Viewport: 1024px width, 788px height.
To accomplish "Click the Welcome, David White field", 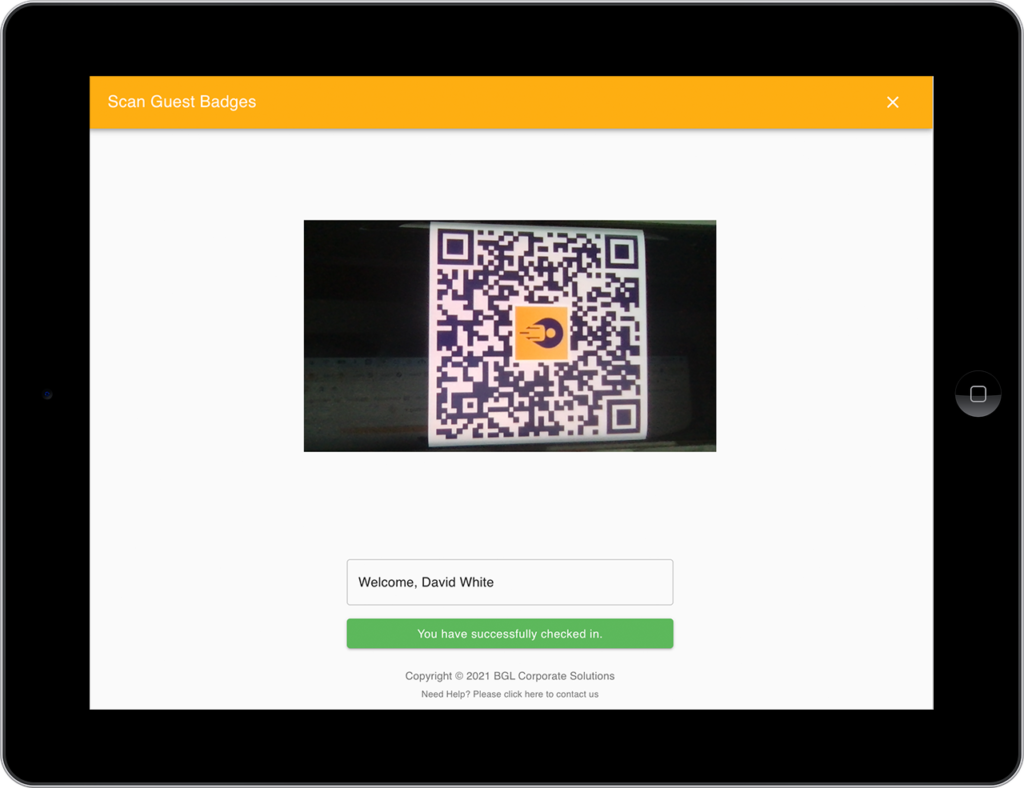I will [509, 582].
